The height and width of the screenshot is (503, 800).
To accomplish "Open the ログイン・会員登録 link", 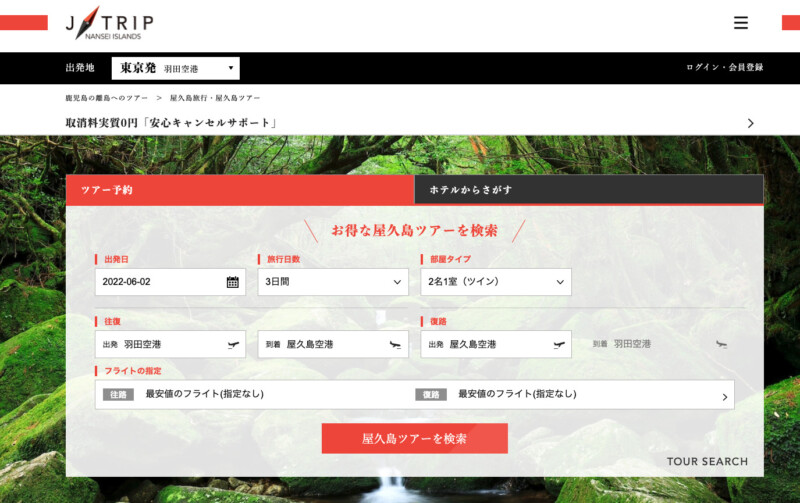I will coord(724,67).
